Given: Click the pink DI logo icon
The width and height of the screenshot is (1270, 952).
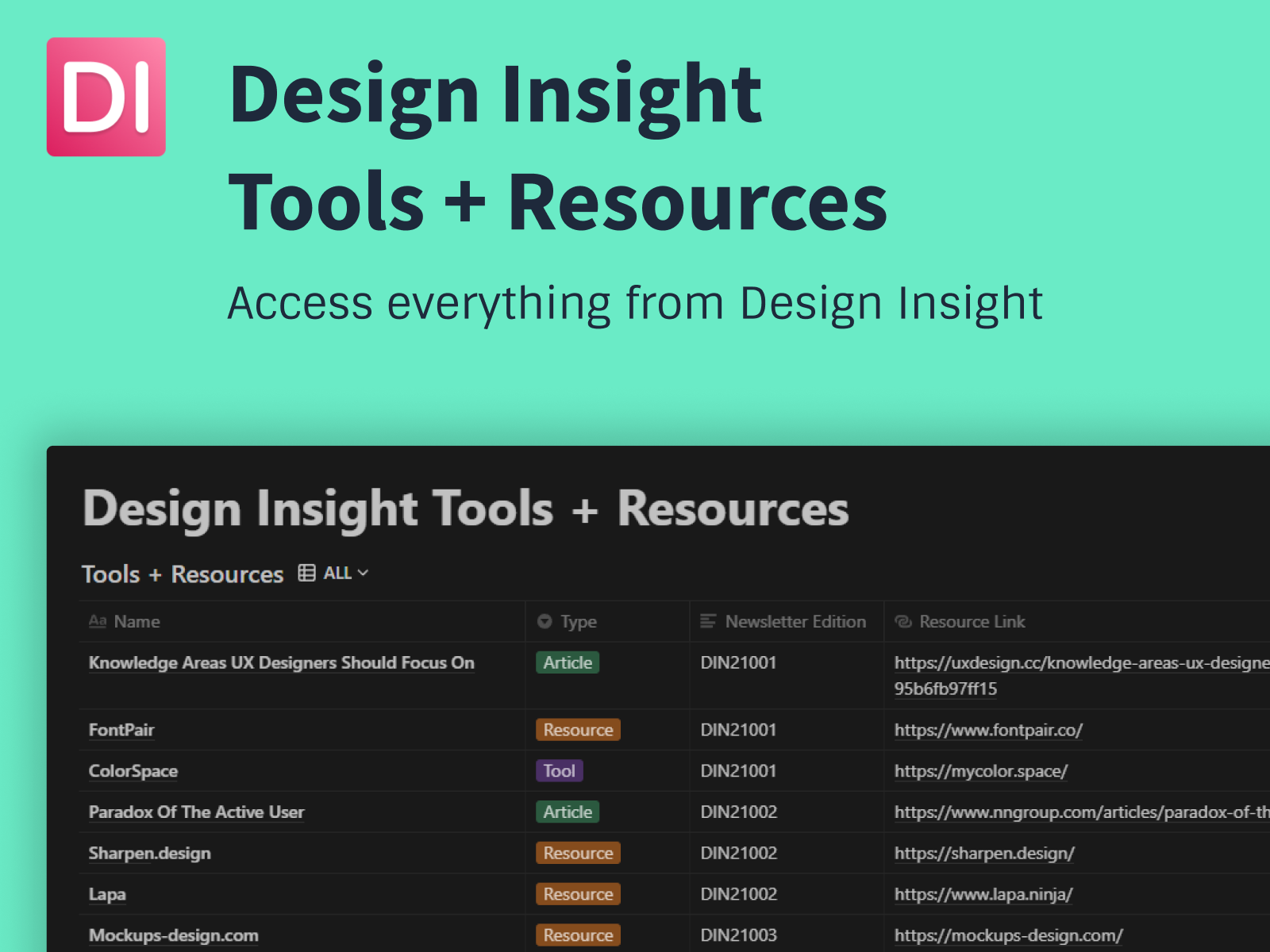Looking at the screenshot, I should 106,97.
